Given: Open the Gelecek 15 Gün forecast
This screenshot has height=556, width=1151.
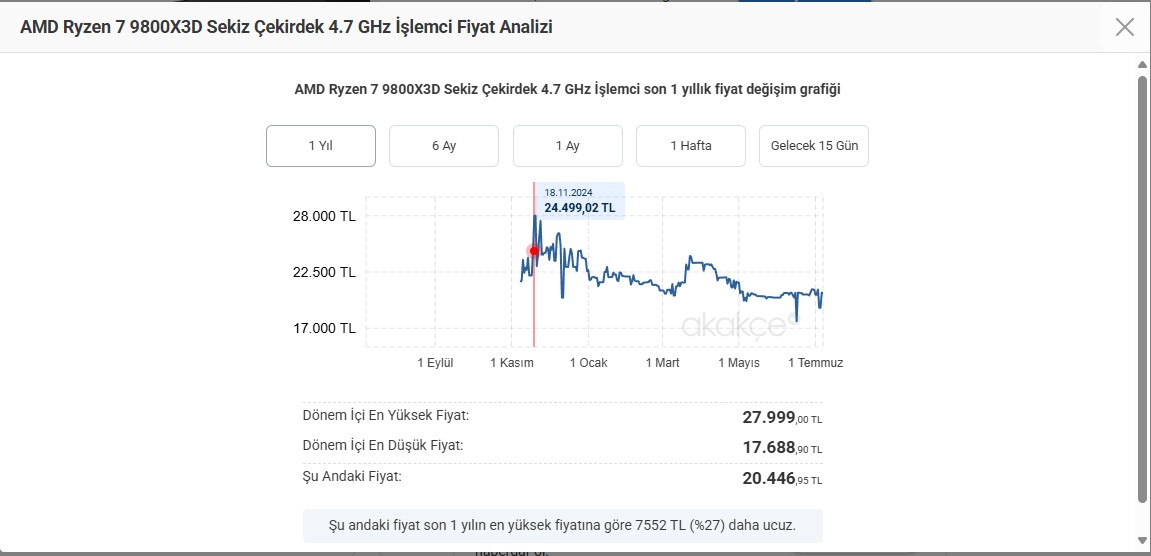Looking at the screenshot, I should point(814,146).
